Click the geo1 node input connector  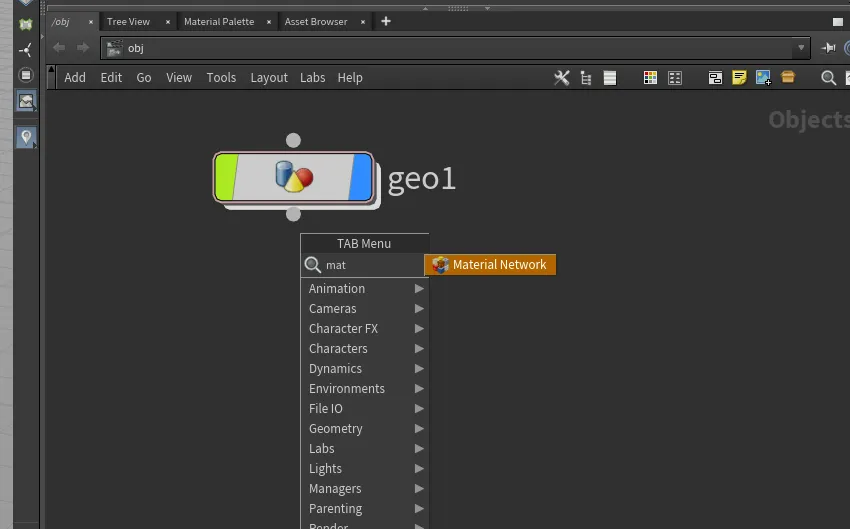coord(293,140)
